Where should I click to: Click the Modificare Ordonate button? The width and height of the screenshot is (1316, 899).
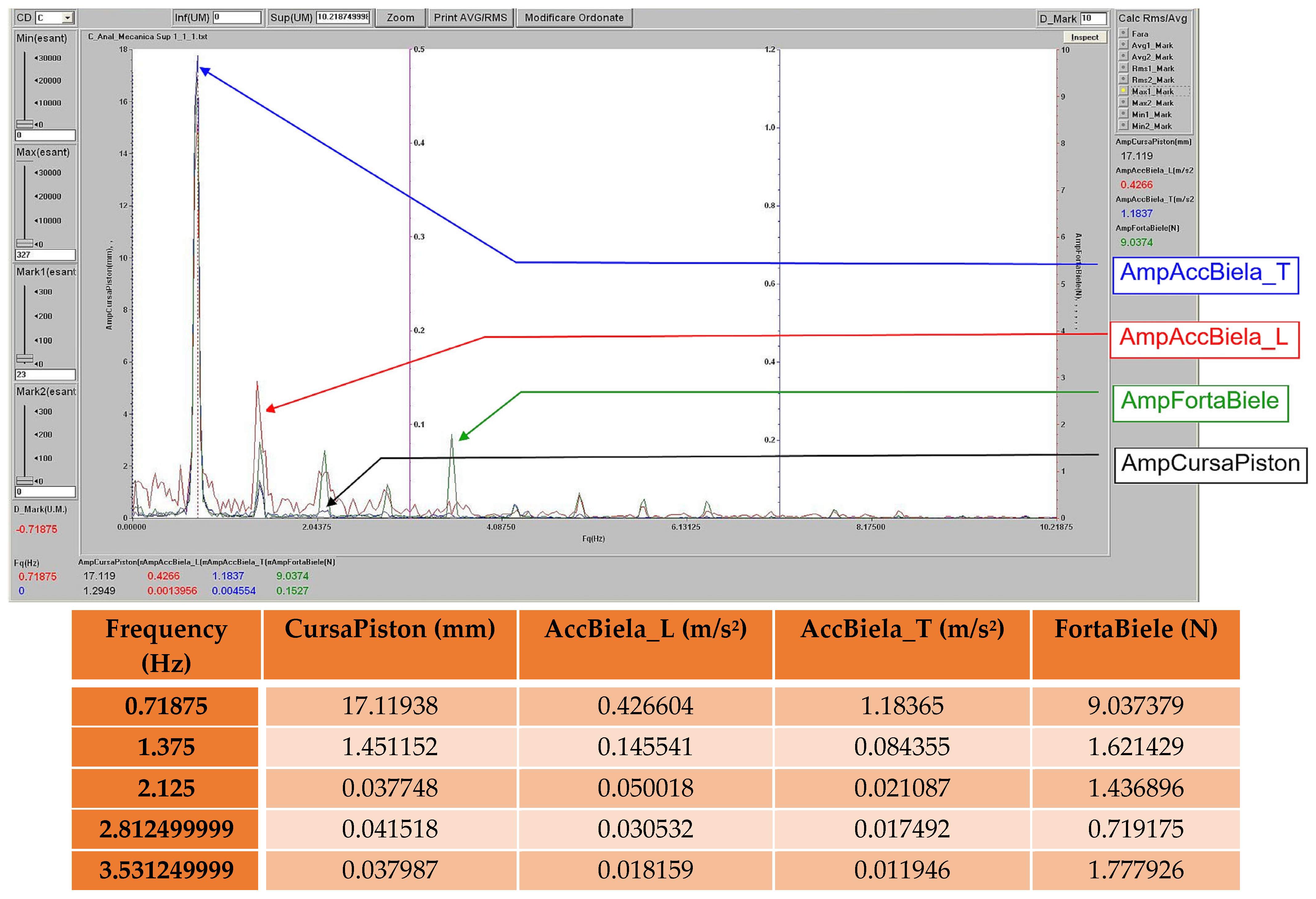[574, 18]
